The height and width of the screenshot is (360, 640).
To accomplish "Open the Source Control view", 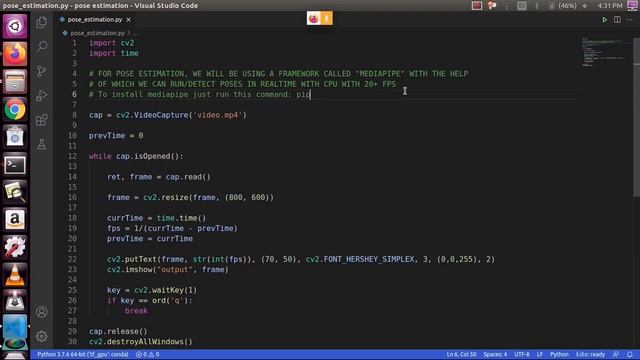I will pyautogui.click(x=41, y=71).
